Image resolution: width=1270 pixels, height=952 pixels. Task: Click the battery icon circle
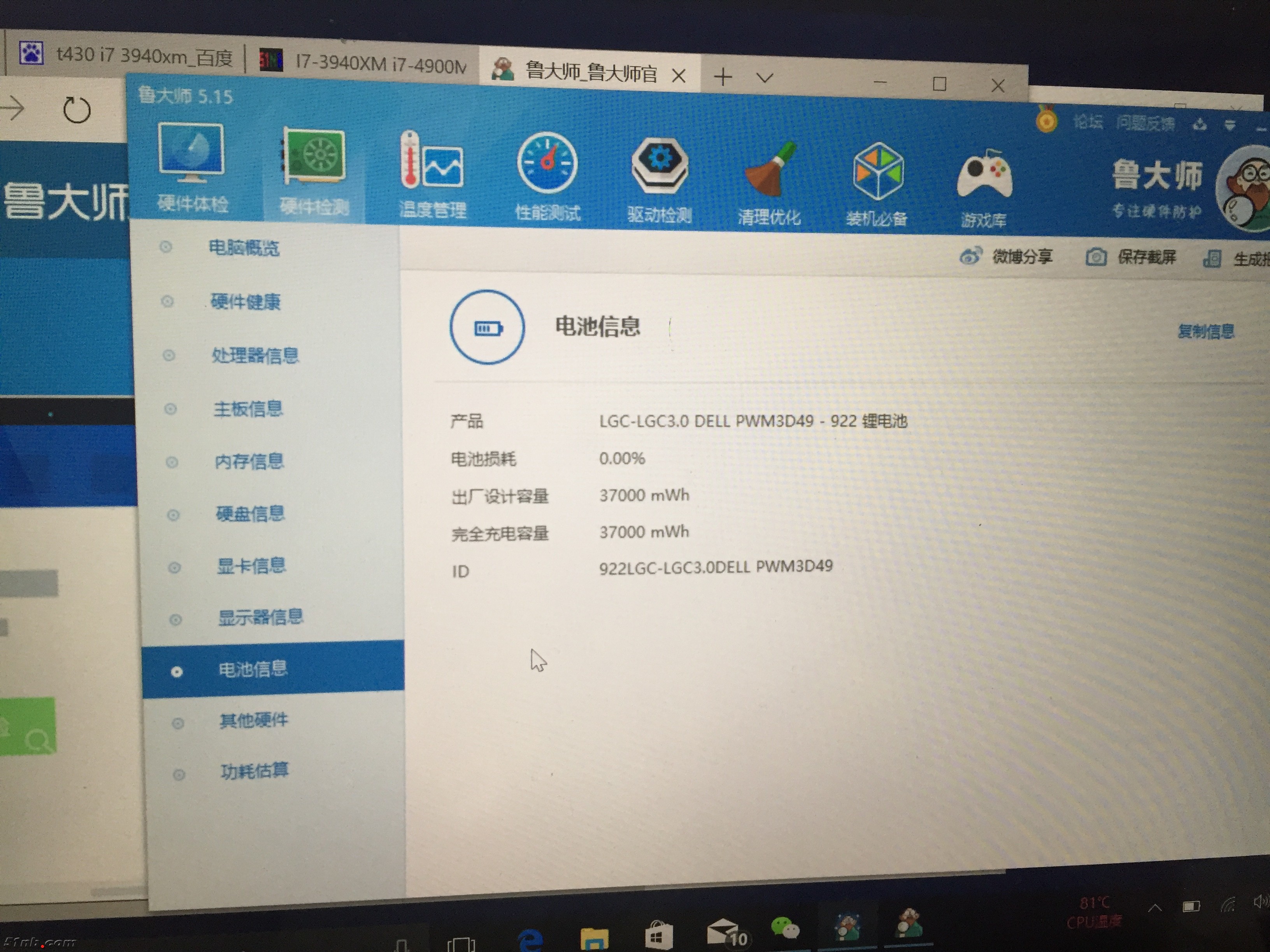(487, 327)
